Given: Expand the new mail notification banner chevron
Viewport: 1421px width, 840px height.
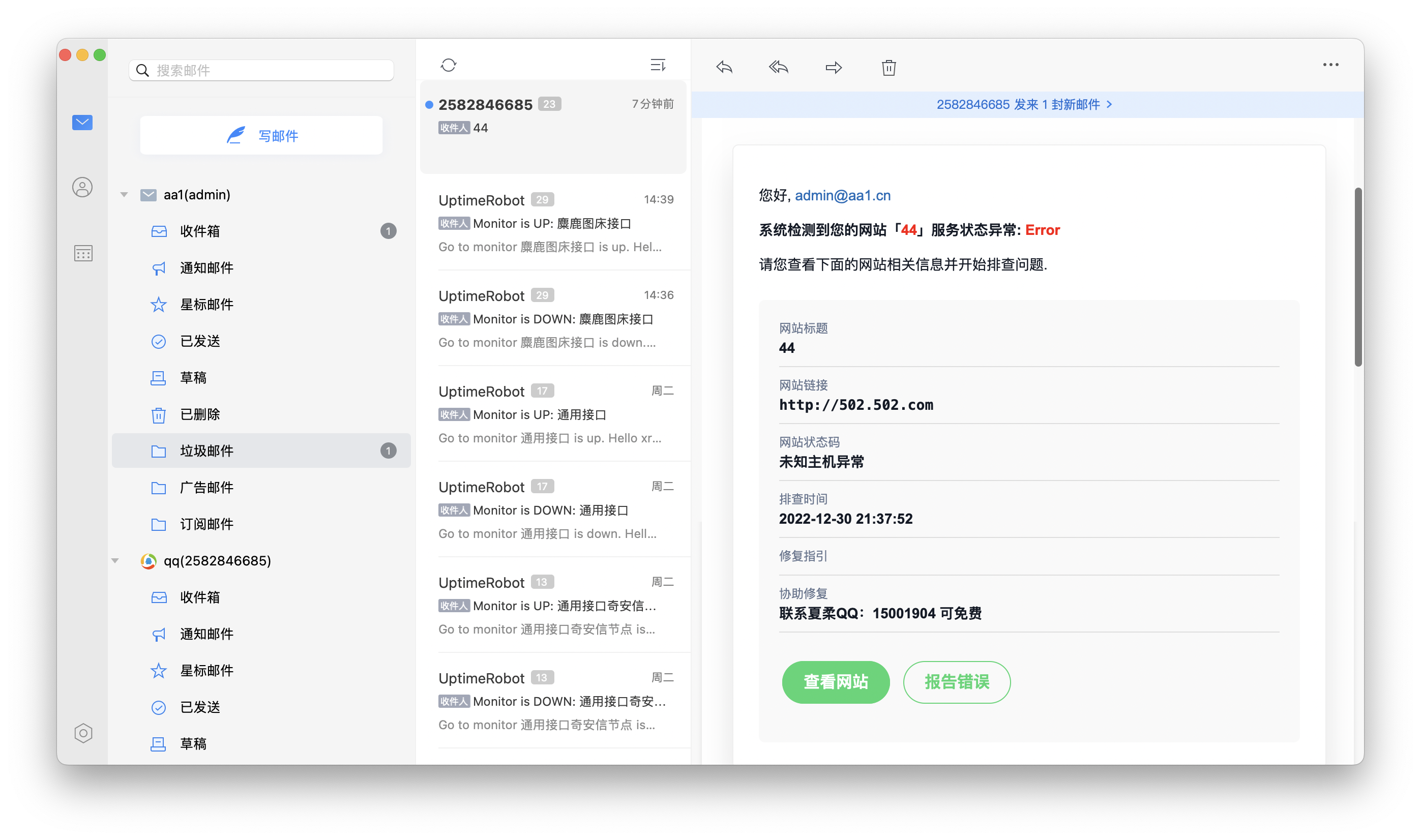Looking at the screenshot, I should pyautogui.click(x=1109, y=104).
